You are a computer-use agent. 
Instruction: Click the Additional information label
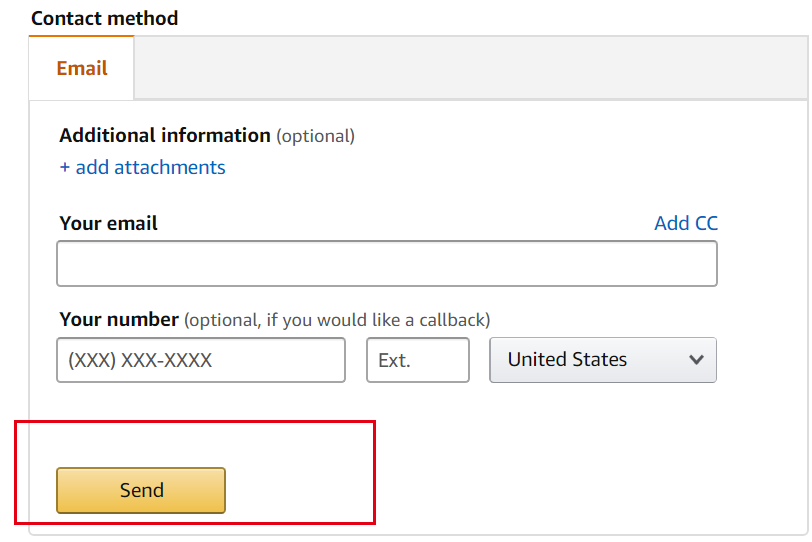[x=165, y=135]
